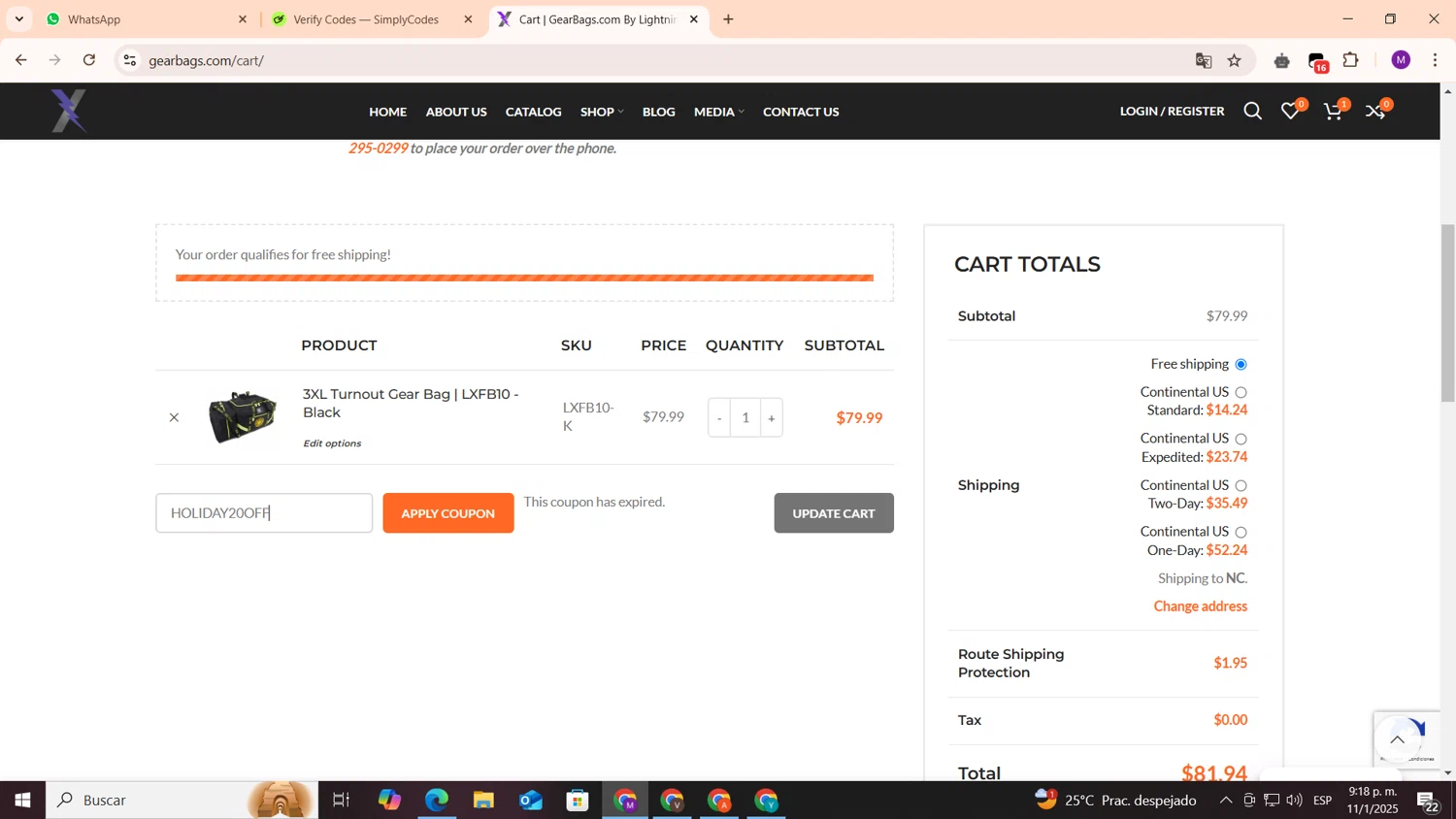Reload the page with refresh icon
Screen dimensions: 1456x819
(x=89, y=60)
